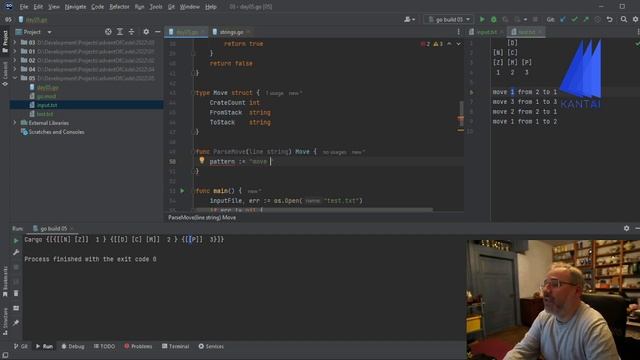640x360 pixels.
Task: Collapse the 05 project folder
Action: 15,78
